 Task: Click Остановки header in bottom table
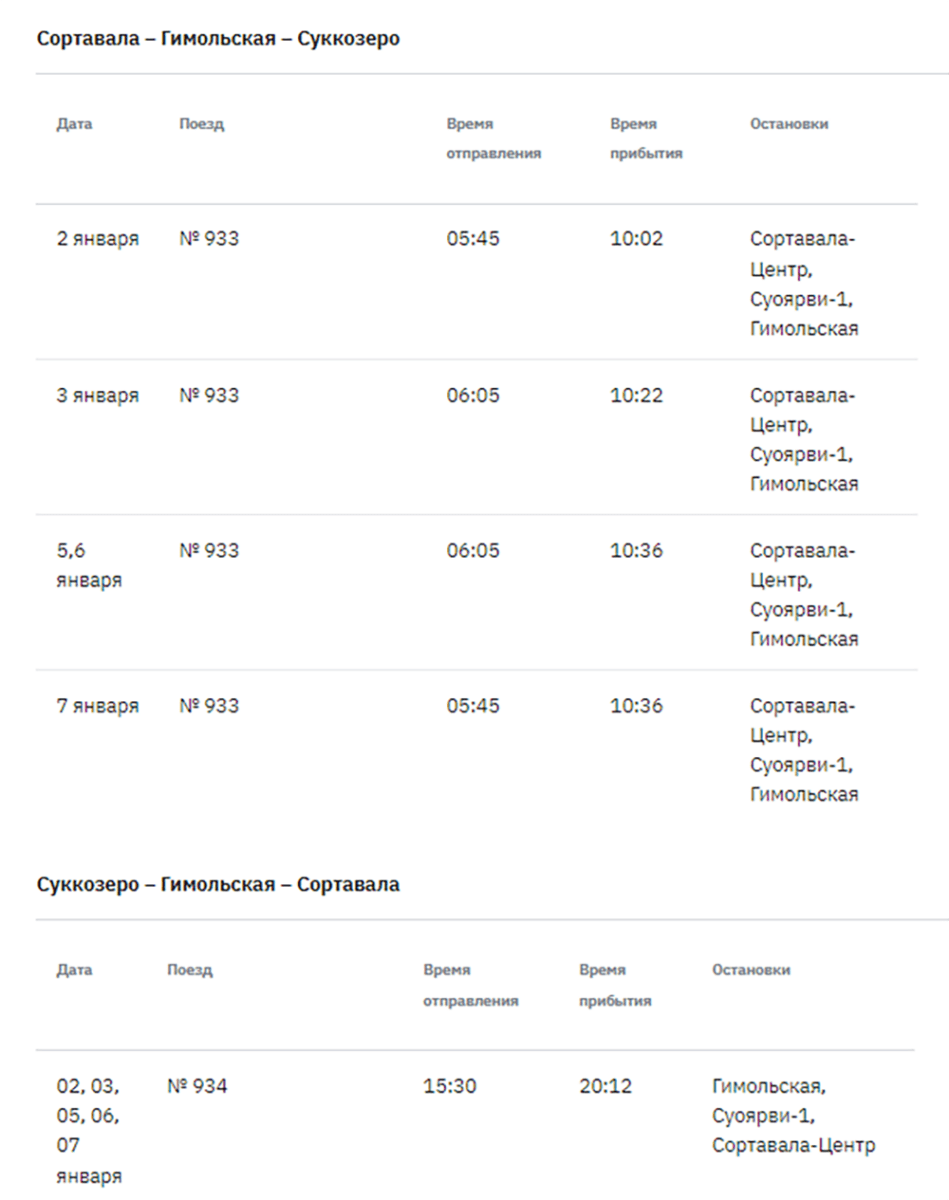tap(751, 970)
